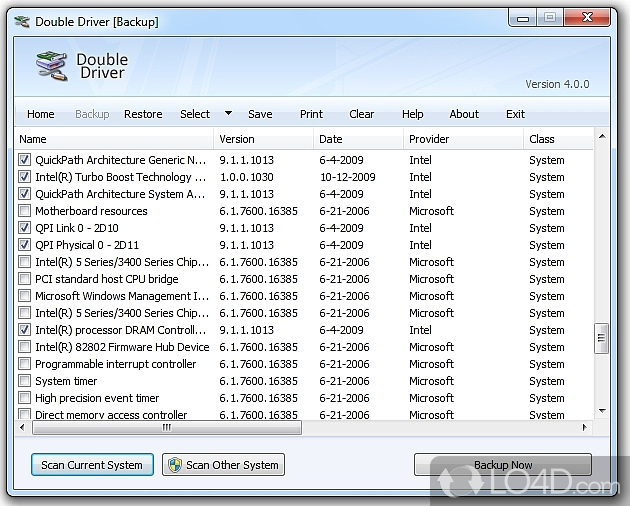The image size is (630, 506).
Task: Click the shield icon on Scan Other System
Action: 175,465
